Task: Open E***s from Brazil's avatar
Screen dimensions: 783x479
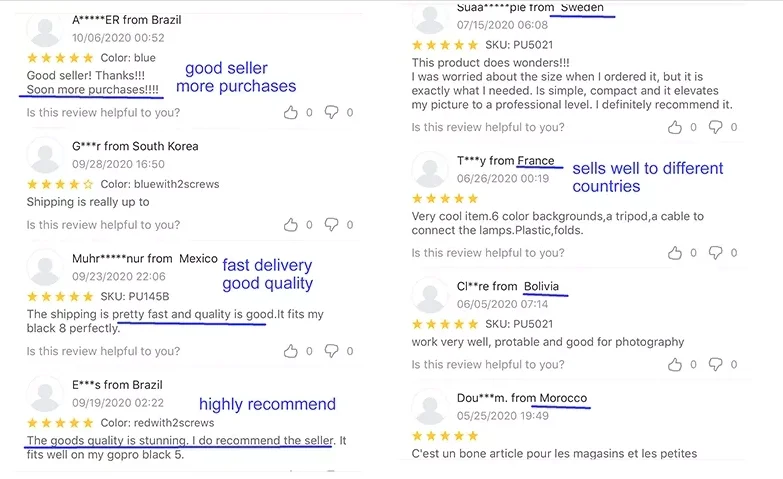Action: pos(45,395)
